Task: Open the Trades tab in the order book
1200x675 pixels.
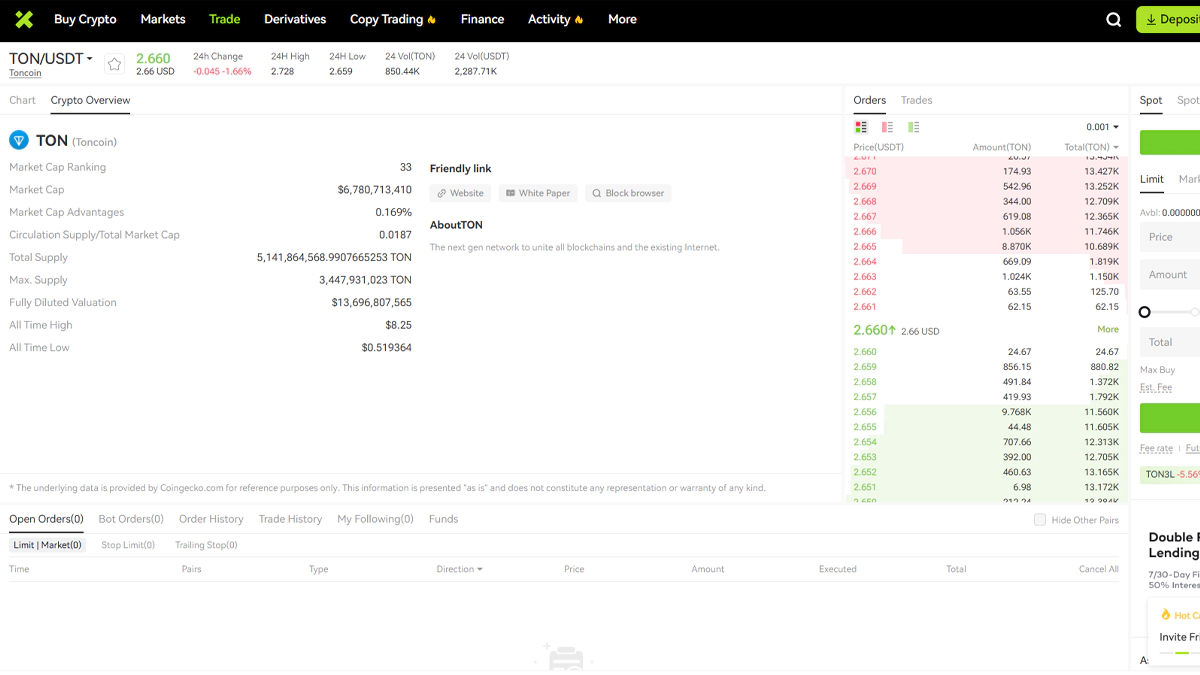Action: tap(916, 100)
